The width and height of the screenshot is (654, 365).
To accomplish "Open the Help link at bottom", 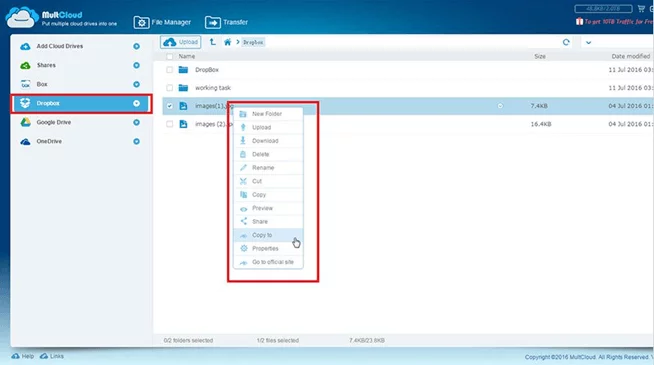I will pyautogui.click(x=23, y=356).
